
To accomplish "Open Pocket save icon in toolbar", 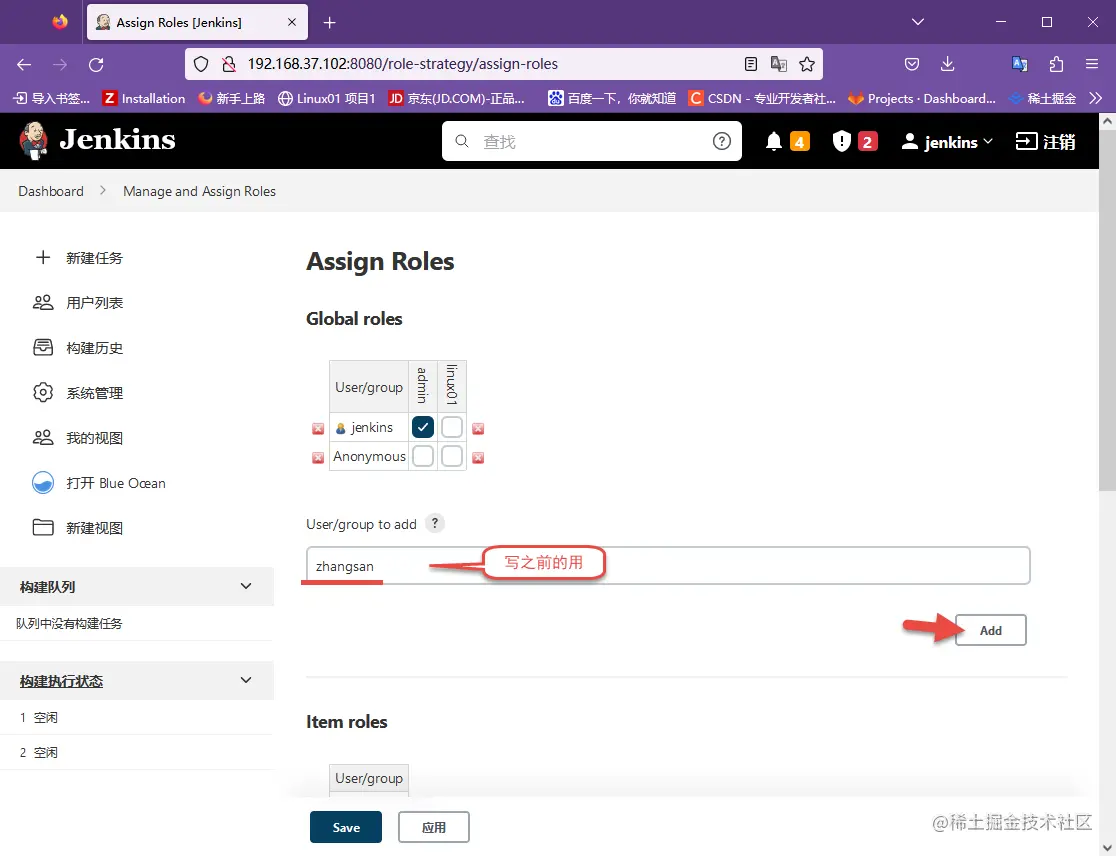I will coord(912,64).
